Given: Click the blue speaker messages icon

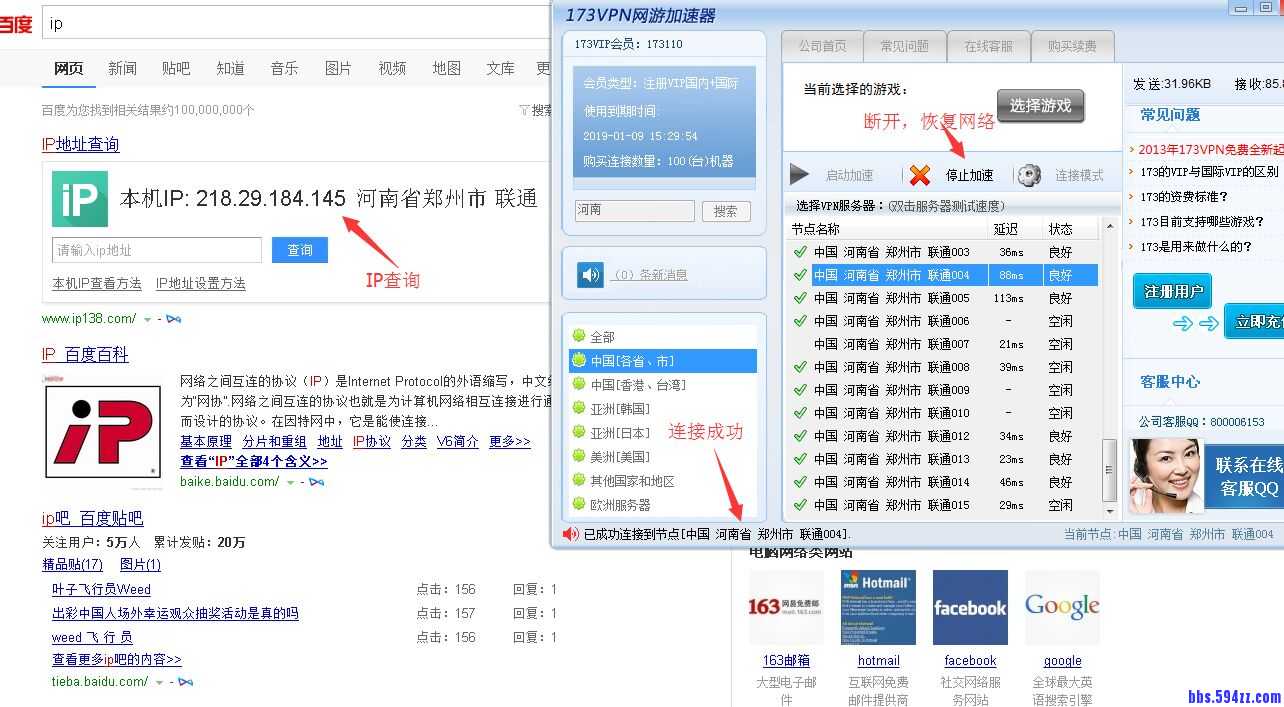Looking at the screenshot, I should tap(591, 274).
